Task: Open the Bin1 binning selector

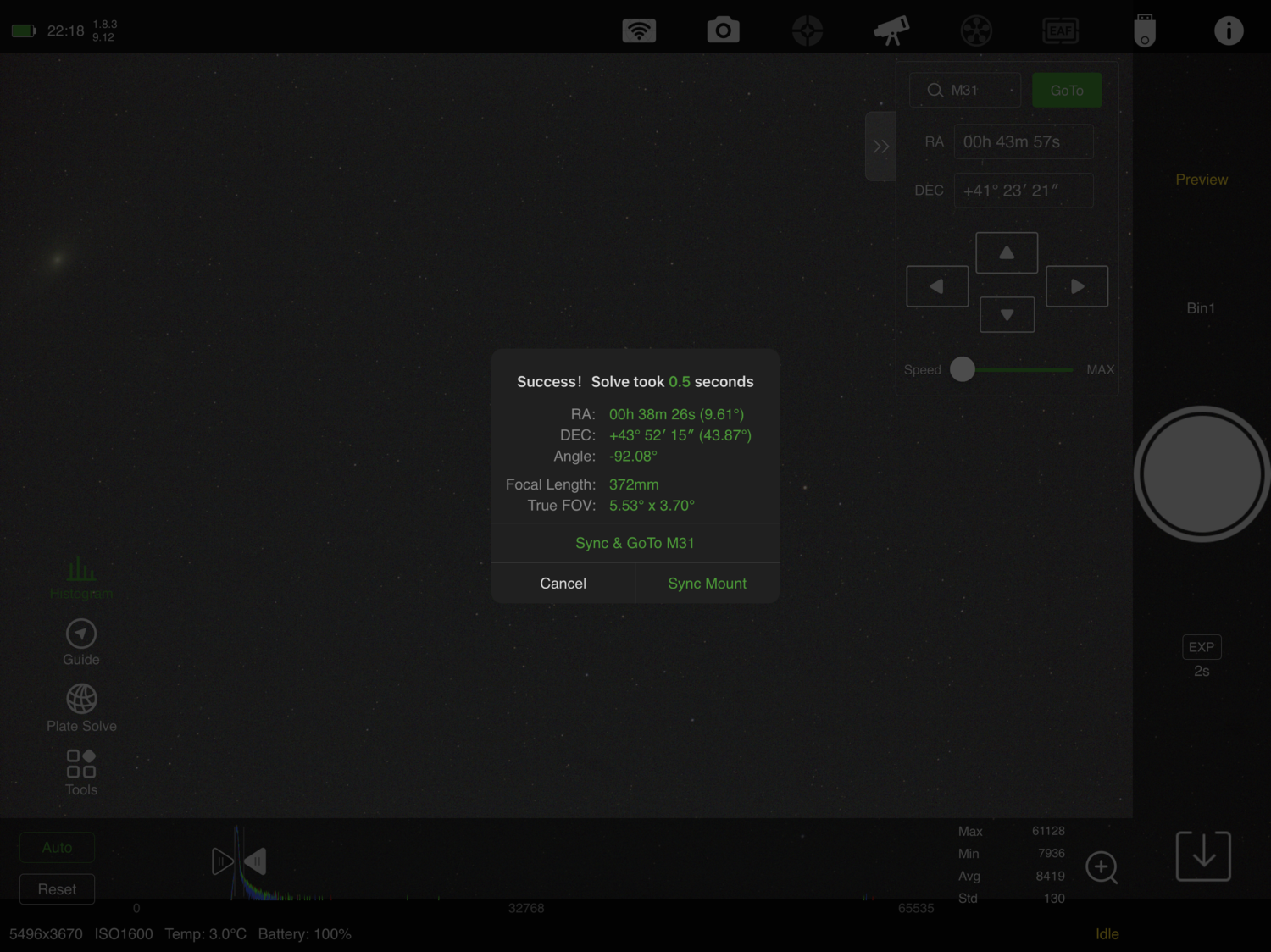Action: tap(1201, 308)
